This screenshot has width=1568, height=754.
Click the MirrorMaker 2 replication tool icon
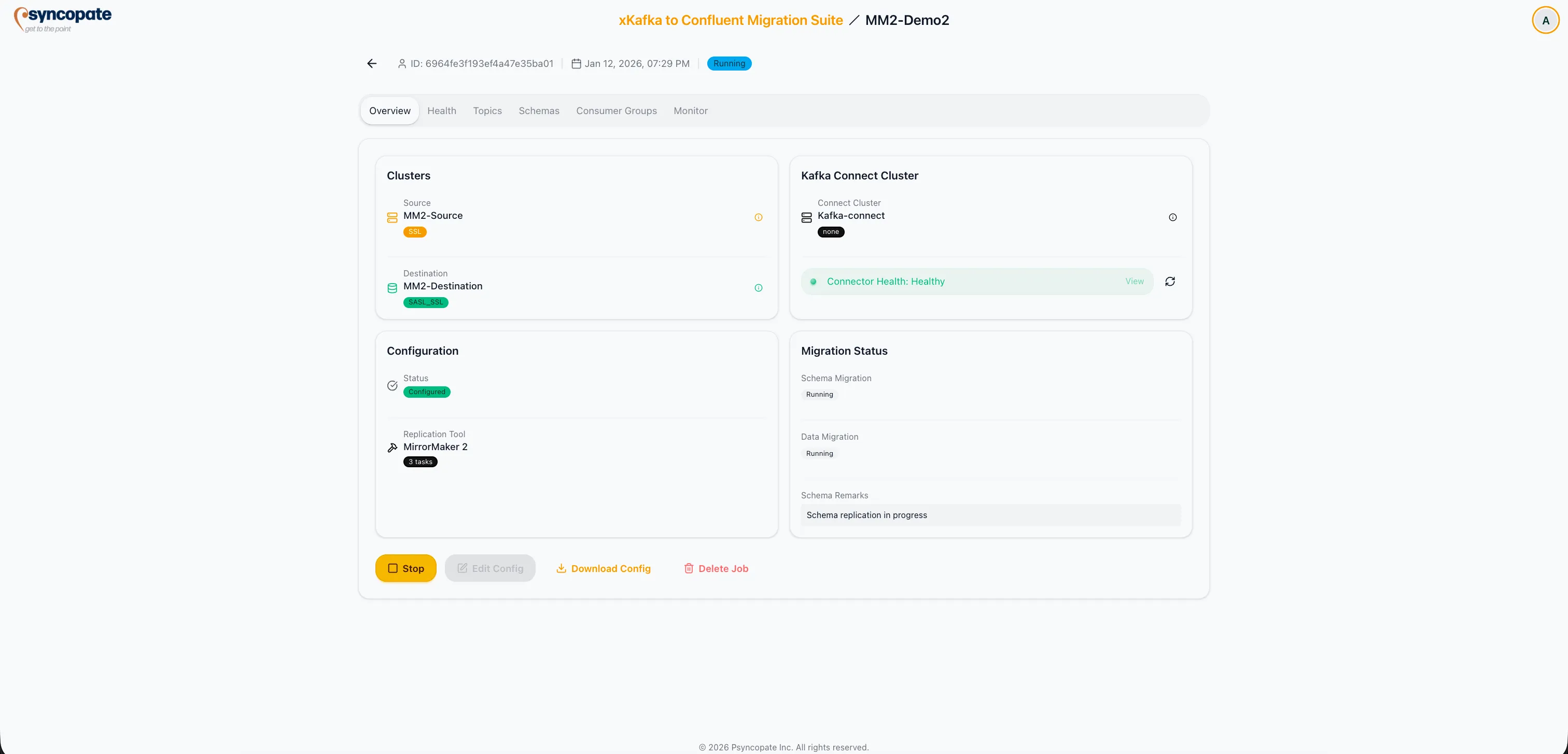pyautogui.click(x=392, y=448)
